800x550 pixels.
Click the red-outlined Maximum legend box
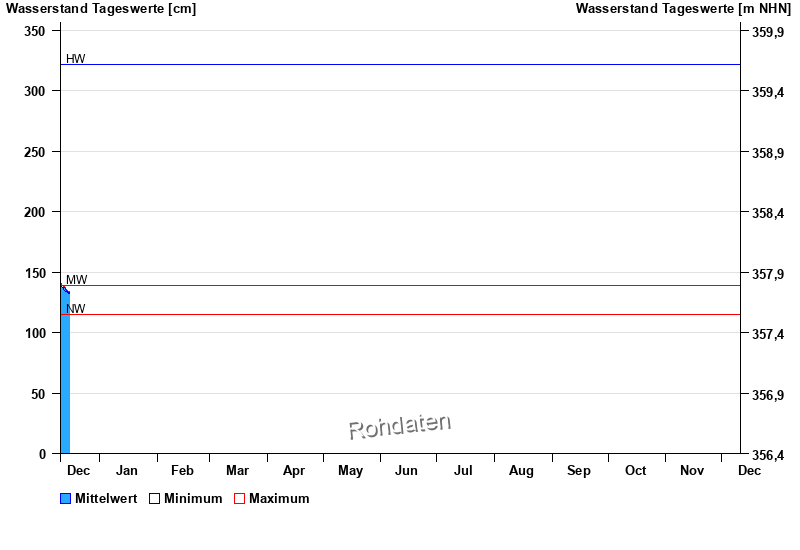click(239, 499)
